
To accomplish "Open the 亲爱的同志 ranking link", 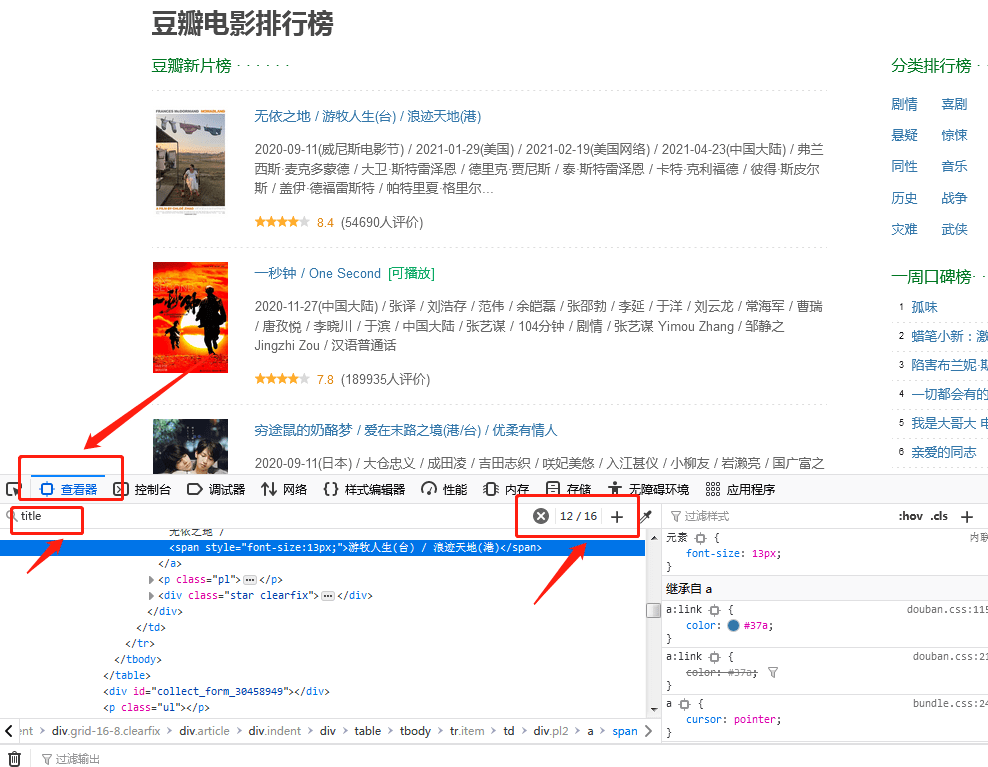I will click(x=943, y=452).
